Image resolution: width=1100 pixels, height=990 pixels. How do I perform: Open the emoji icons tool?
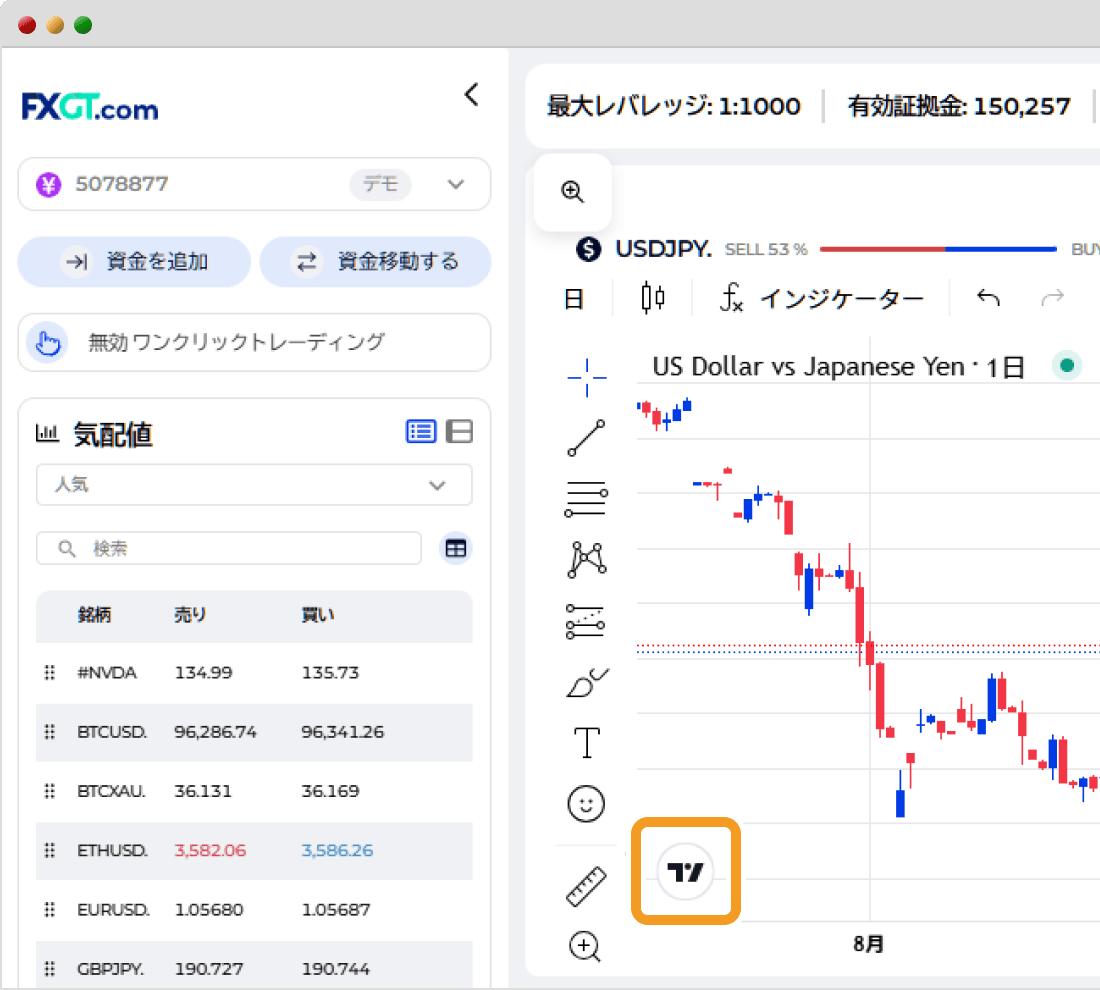tap(587, 803)
